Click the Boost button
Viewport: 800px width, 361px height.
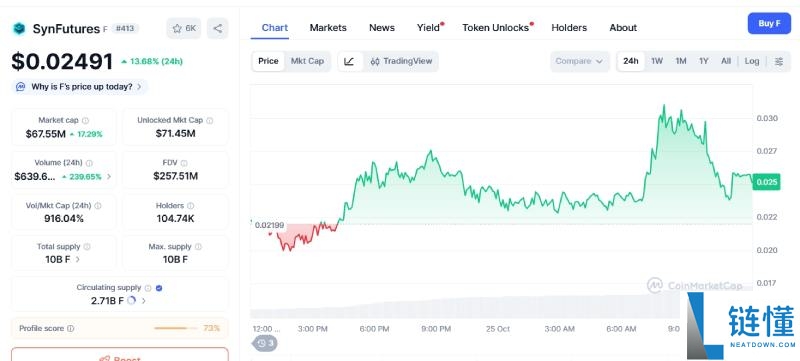click(120, 355)
